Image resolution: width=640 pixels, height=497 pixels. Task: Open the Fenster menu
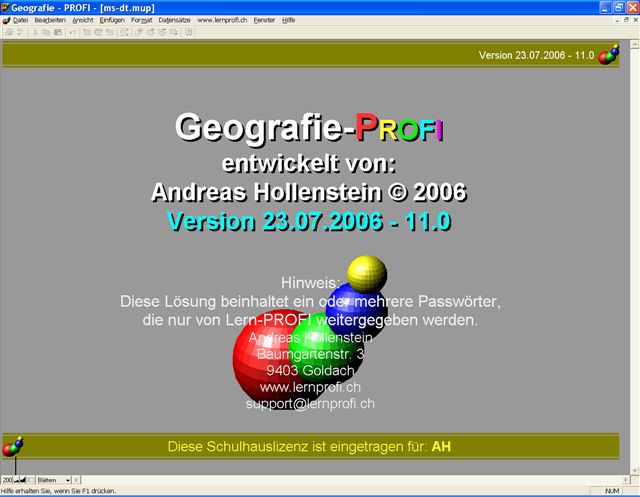click(265, 20)
